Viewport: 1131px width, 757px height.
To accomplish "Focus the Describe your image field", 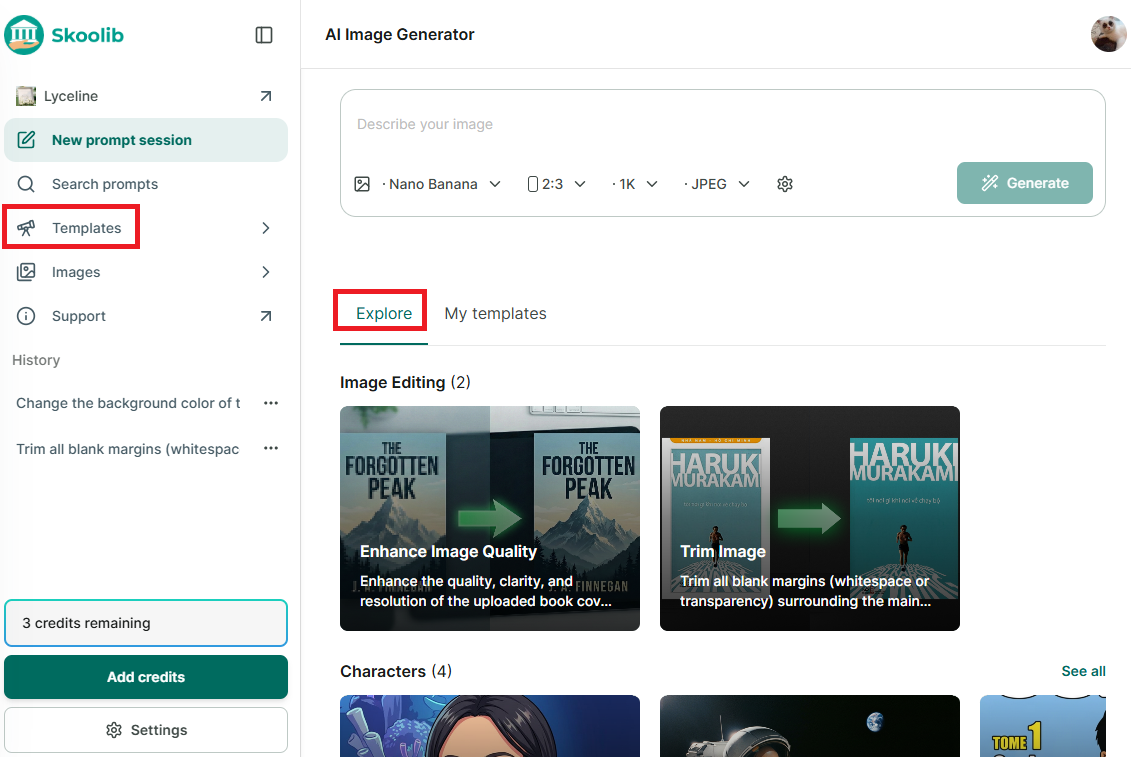I will tap(722, 124).
